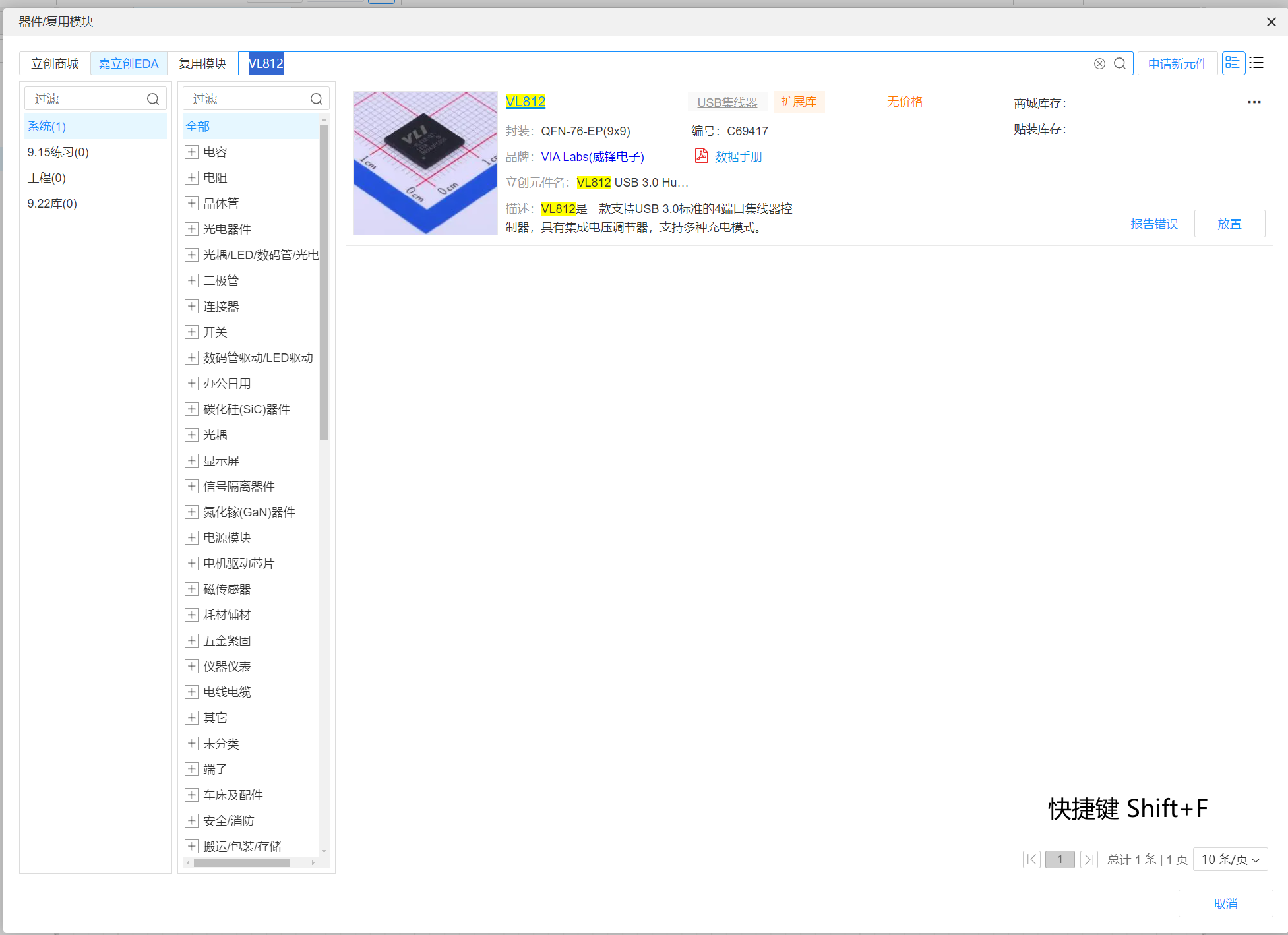The width and height of the screenshot is (1288, 935).
Task: Expand the 电容 category
Action: 191,152
